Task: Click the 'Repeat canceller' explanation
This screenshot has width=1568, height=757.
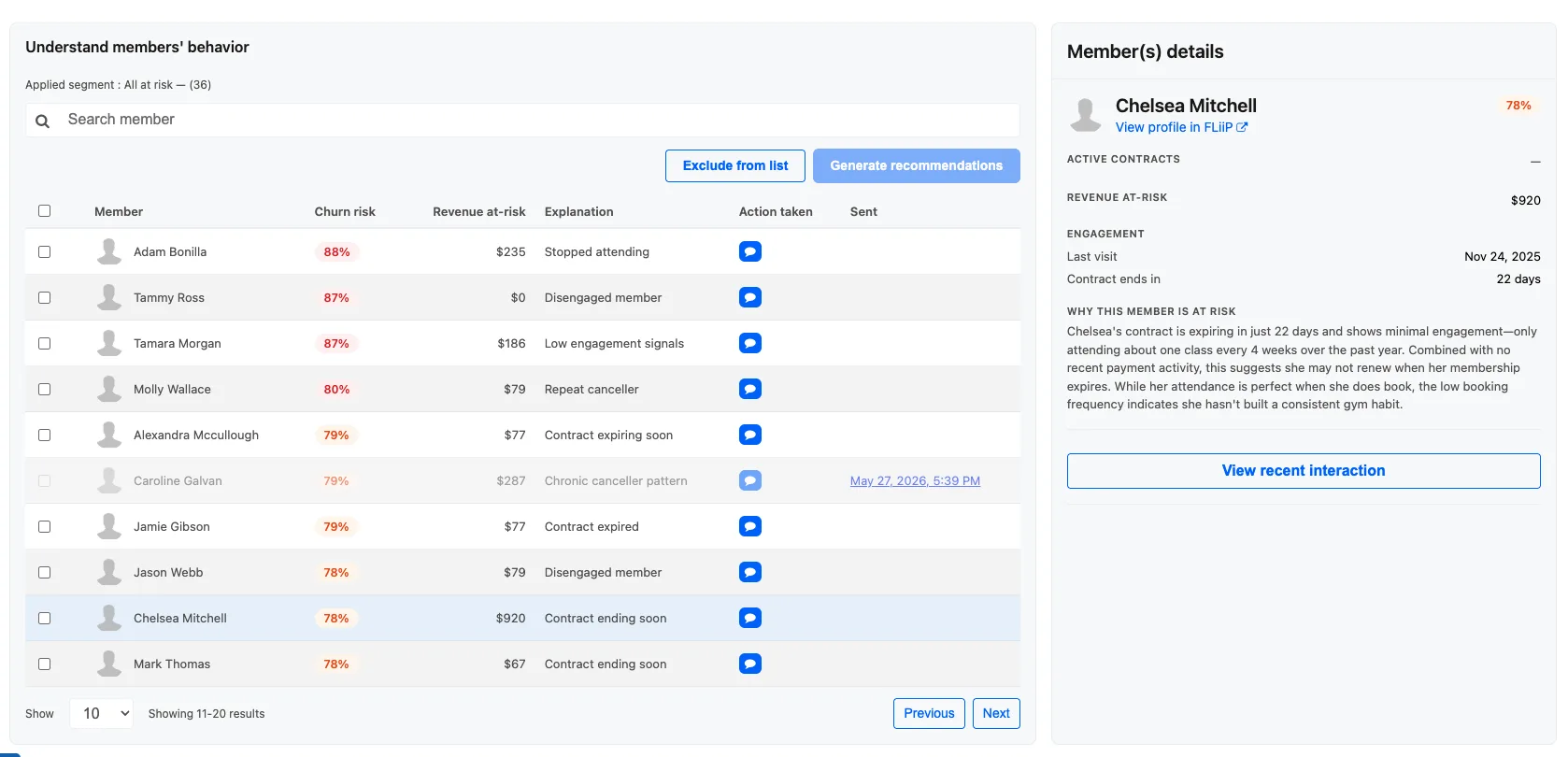Action: click(592, 389)
